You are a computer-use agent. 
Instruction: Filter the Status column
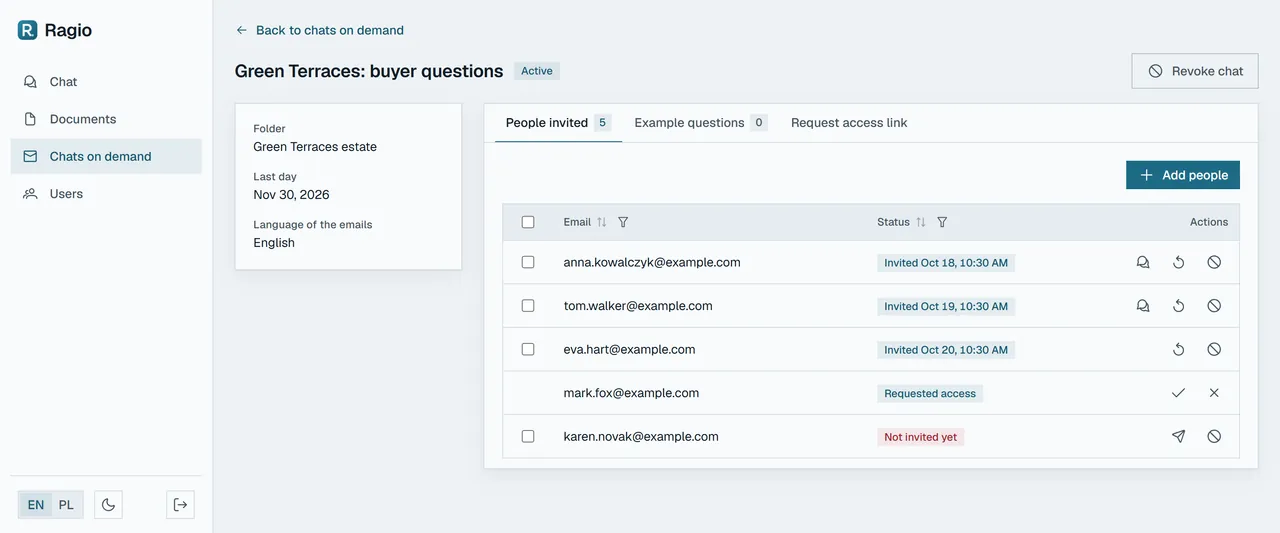tap(942, 222)
